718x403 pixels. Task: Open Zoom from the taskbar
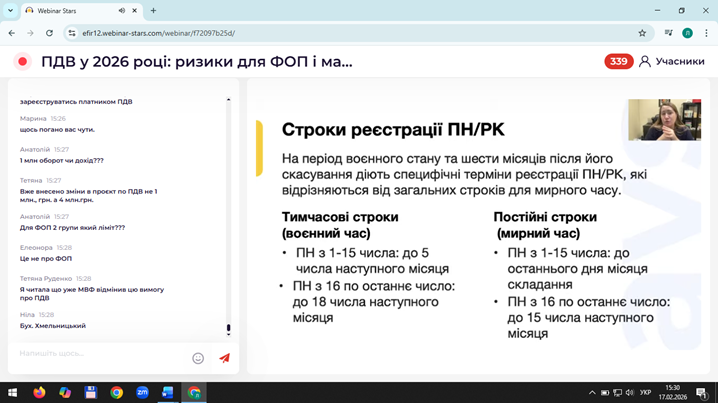click(x=142, y=392)
